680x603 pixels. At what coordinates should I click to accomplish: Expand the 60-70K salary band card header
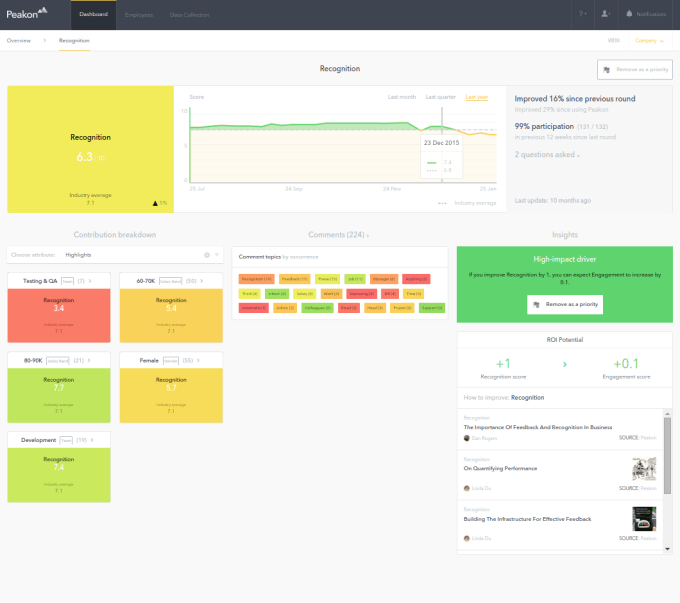(171, 281)
